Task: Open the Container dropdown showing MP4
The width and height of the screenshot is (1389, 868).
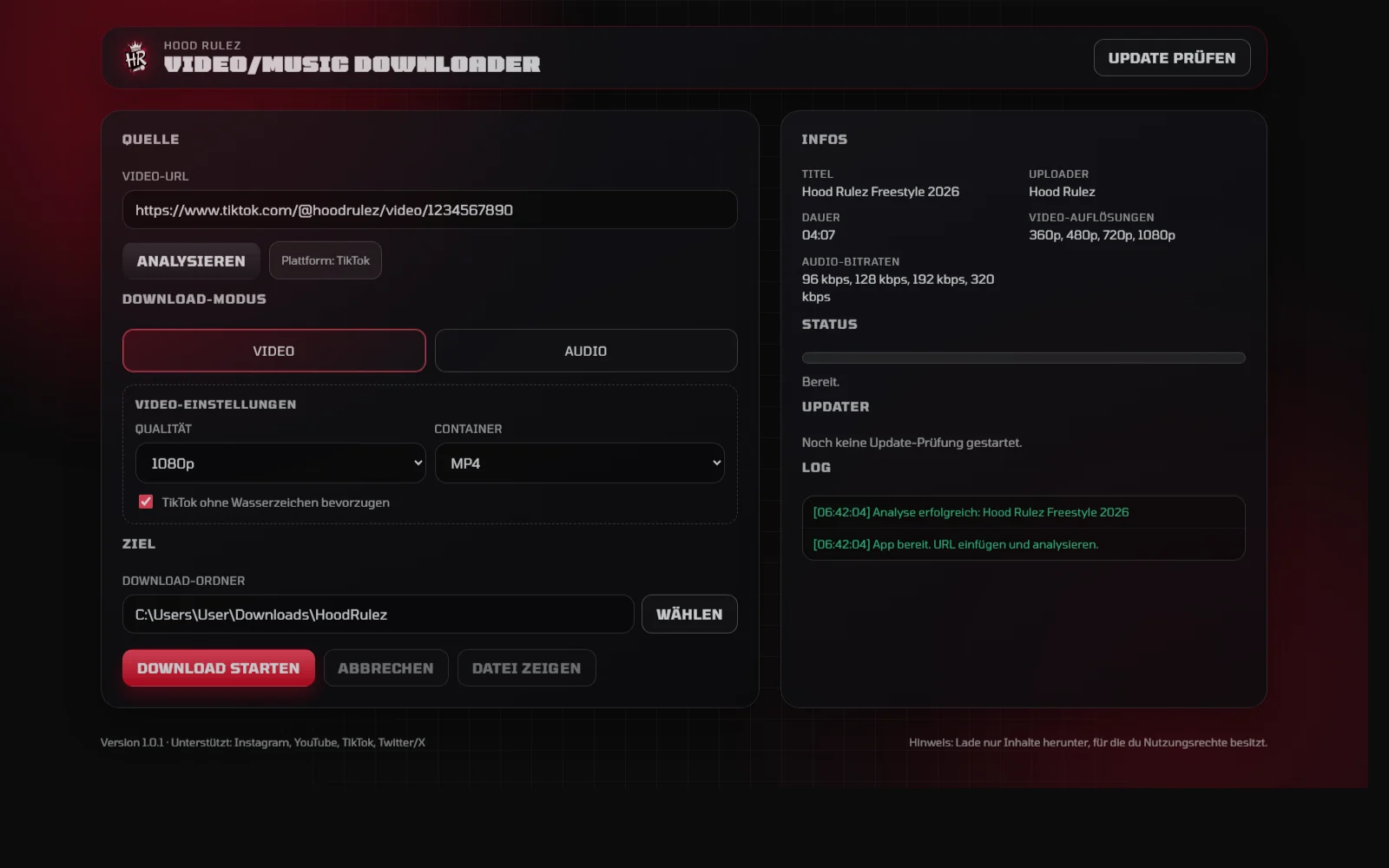Action: coord(579,463)
